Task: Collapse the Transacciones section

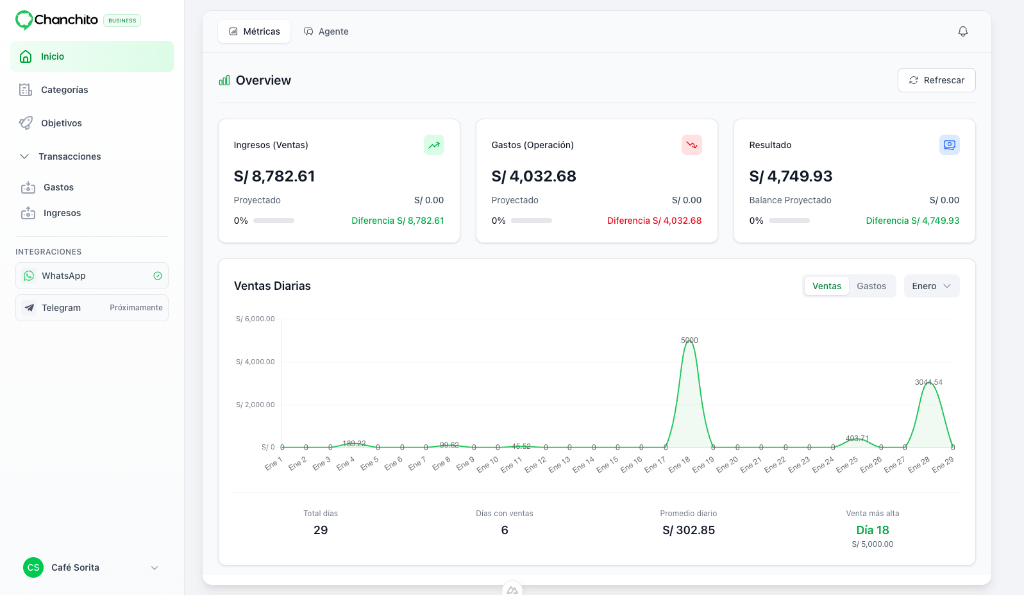Action: click(25, 157)
